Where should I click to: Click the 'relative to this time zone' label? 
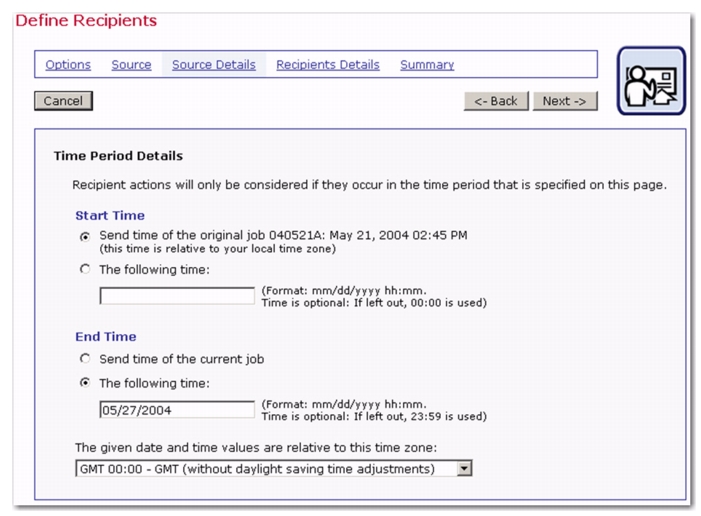256,448
